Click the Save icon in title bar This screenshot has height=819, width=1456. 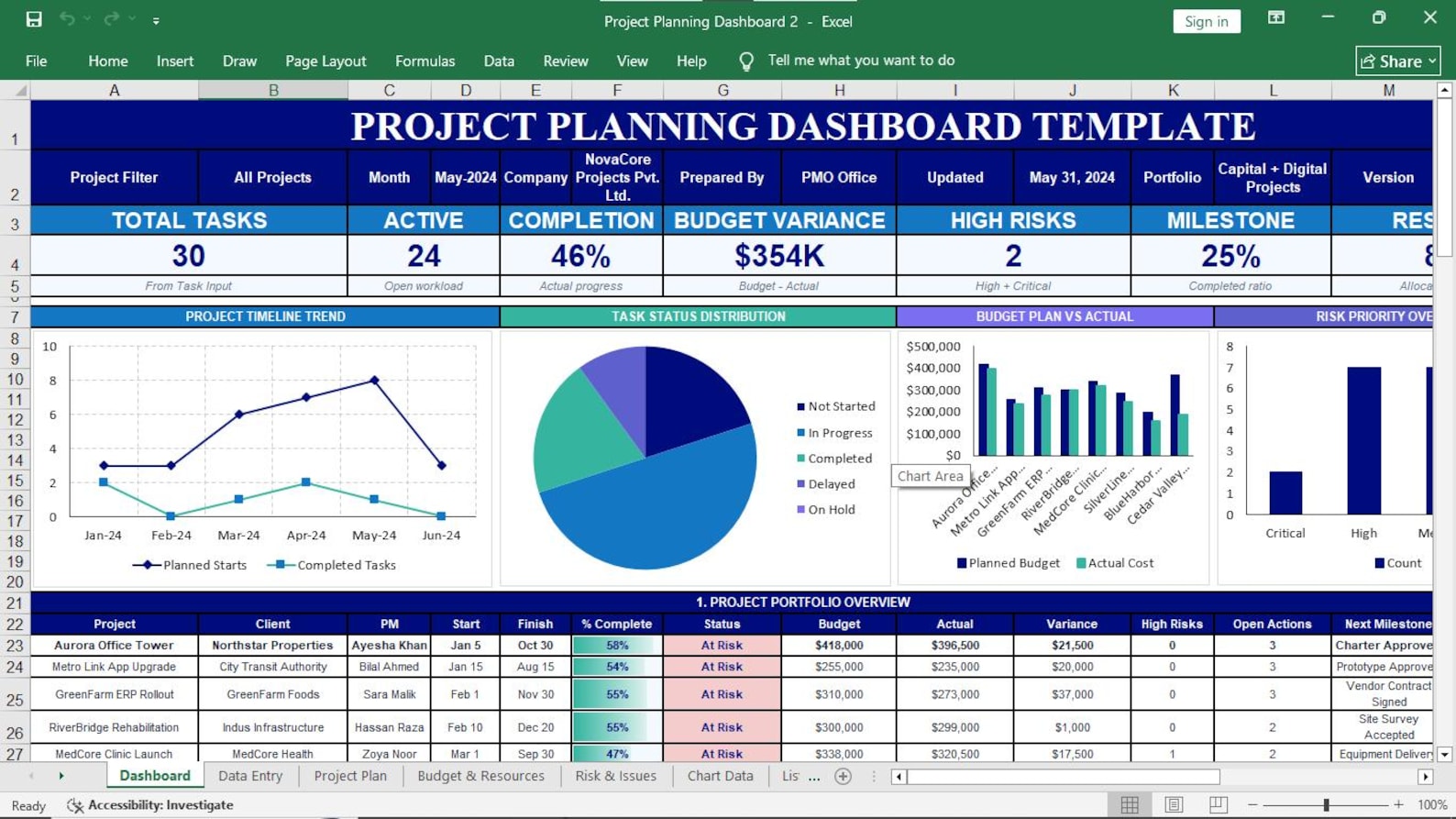click(x=34, y=19)
